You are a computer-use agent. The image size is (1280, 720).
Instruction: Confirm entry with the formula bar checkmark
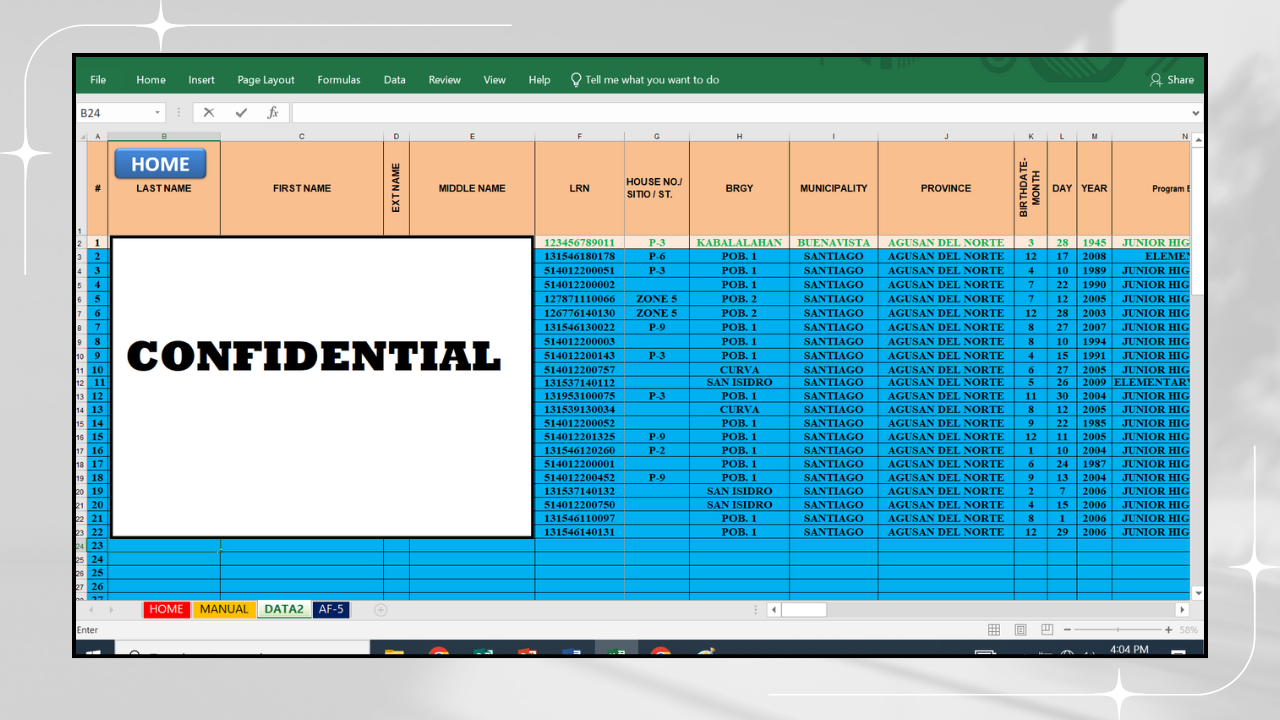pos(241,113)
